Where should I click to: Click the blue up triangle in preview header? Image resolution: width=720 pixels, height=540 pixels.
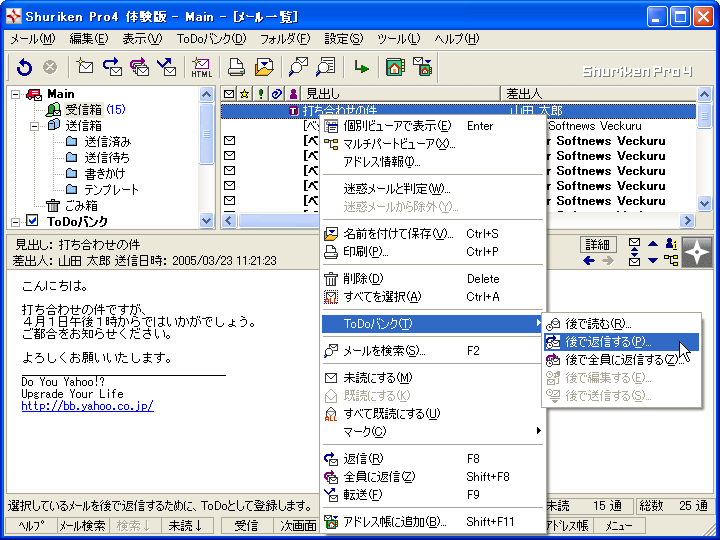[x=653, y=243]
